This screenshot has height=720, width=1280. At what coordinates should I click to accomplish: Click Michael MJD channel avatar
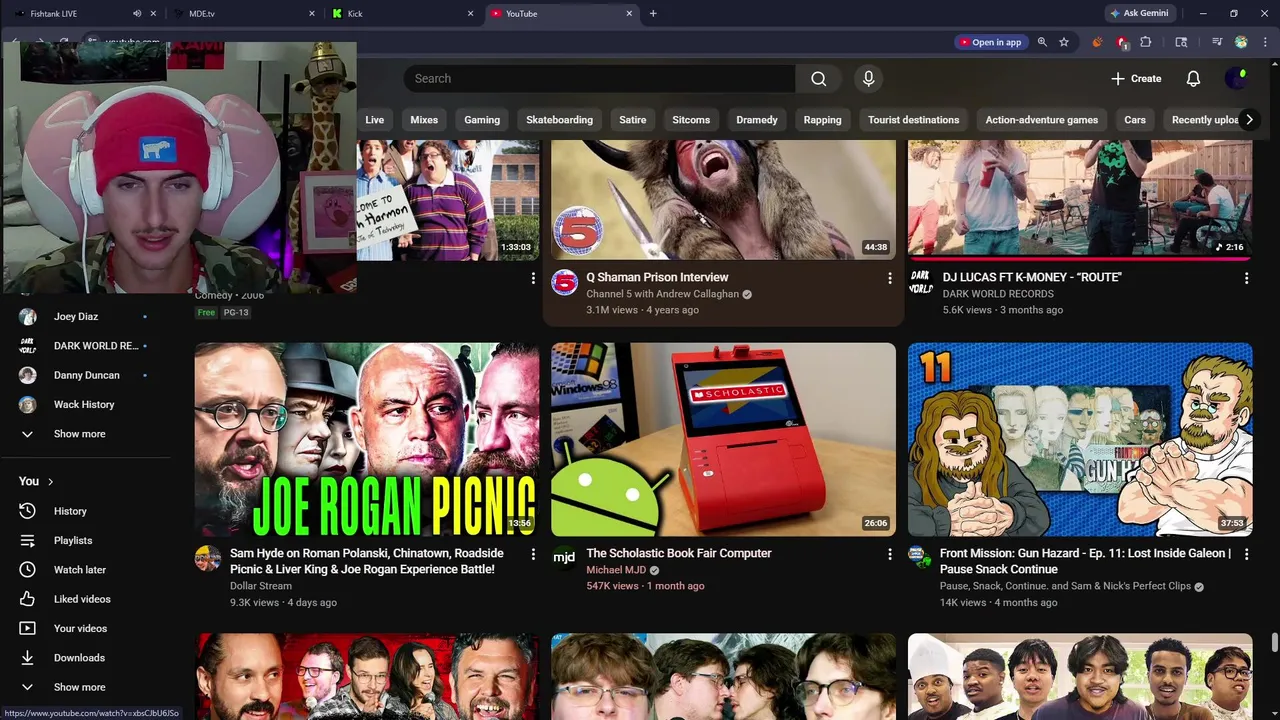tap(565, 557)
